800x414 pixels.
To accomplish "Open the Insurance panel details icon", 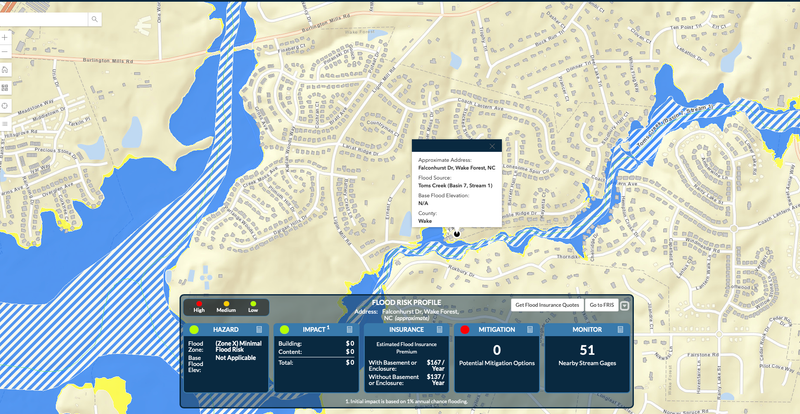I will 440,330.
